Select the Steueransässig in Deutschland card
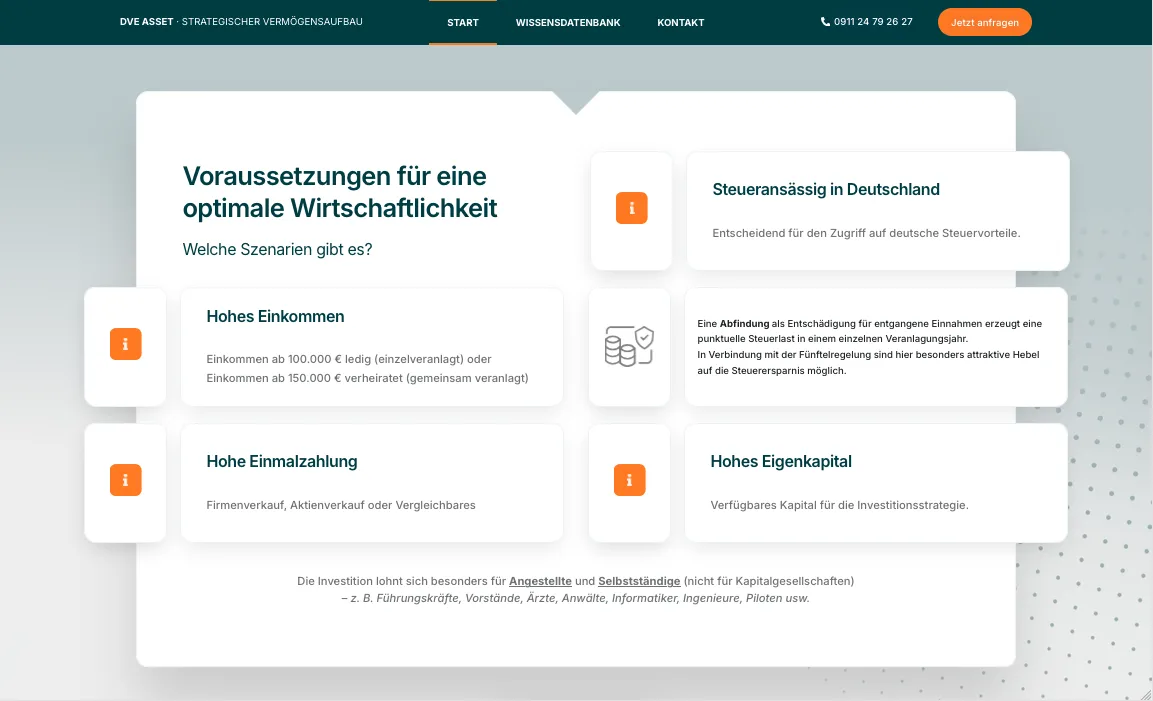Screen dimensions: 1153x701 click(x=878, y=211)
